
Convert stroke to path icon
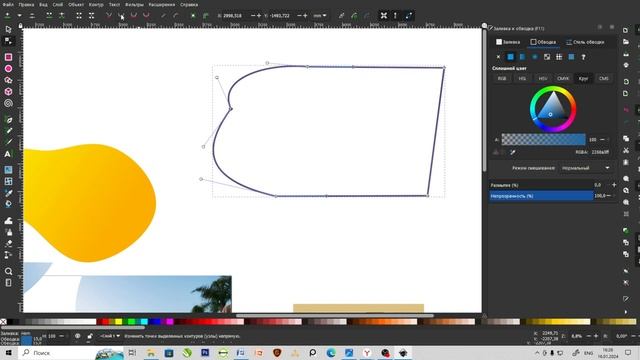tap(206, 16)
